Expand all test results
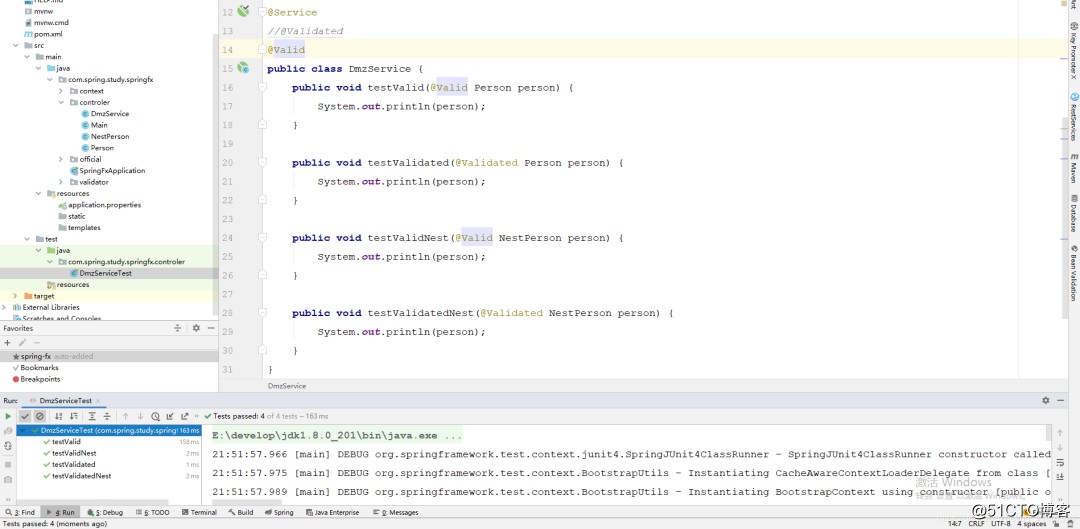The height and width of the screenshot is (529, 1080). point(92,416)
